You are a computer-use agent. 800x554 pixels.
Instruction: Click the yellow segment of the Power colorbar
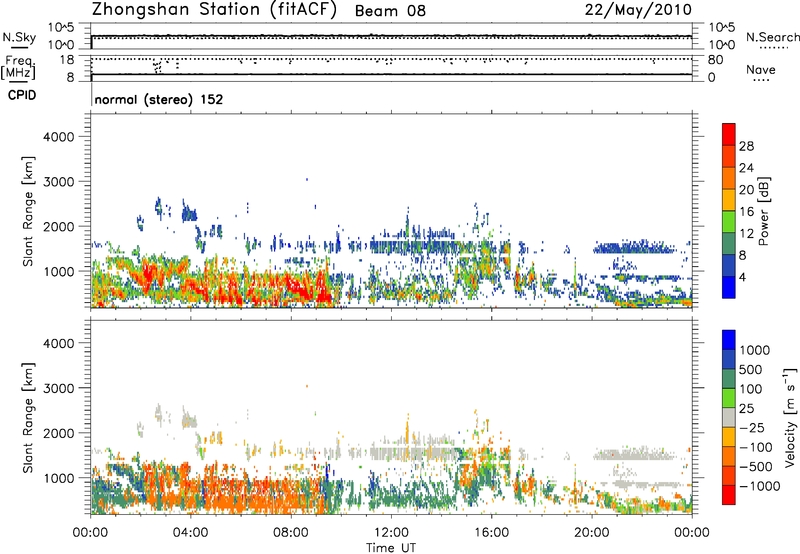point(729,200)
